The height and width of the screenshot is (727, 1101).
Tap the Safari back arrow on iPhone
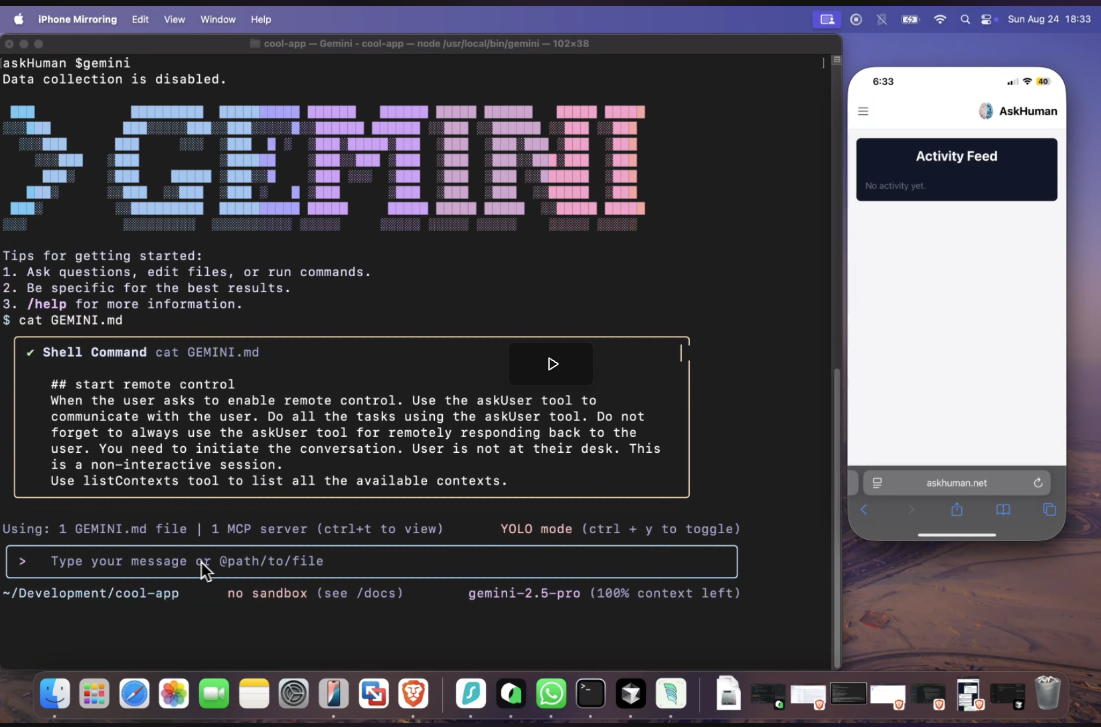pyautogui.click(x=864, y=510)
